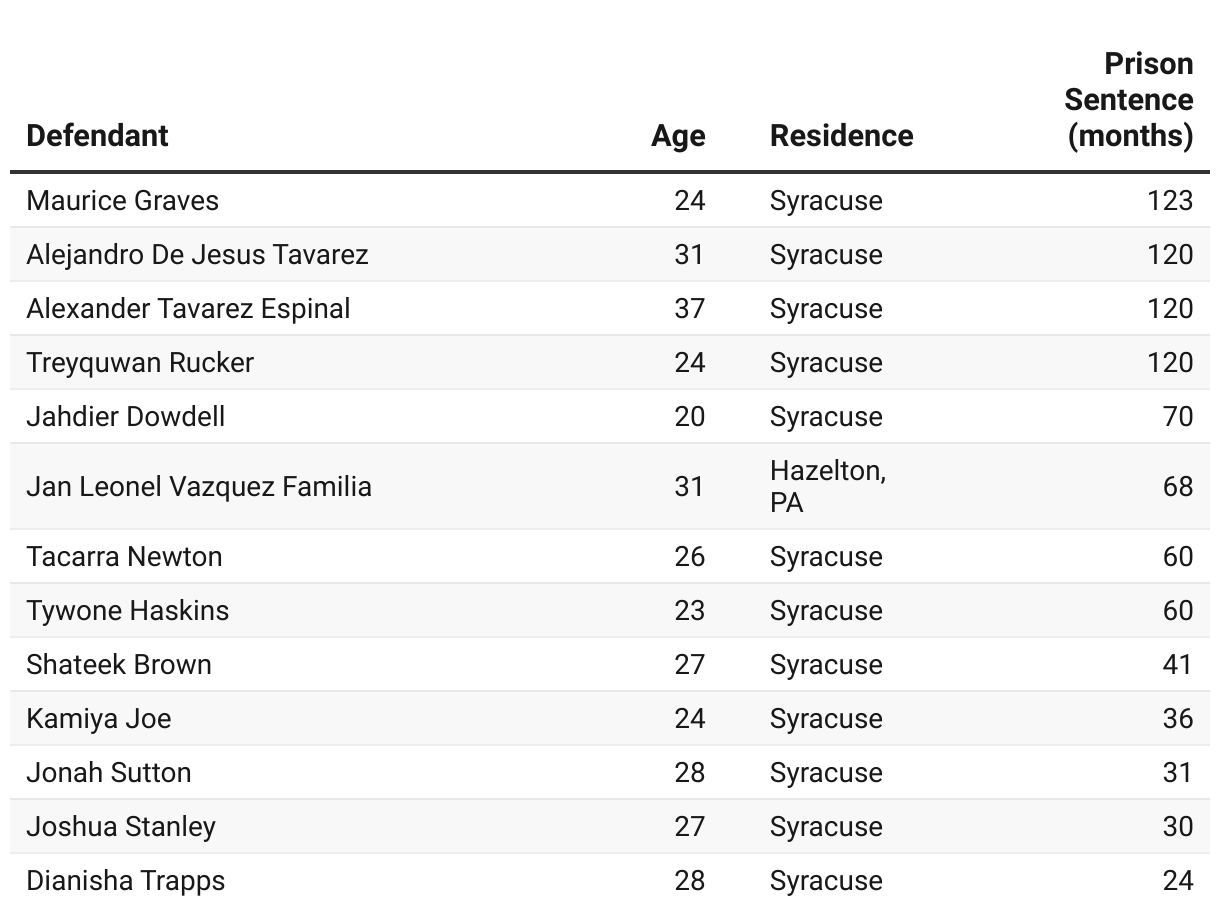The image size is (1220, 916).
Task: Select the Jan Leonel Vazquez Familia cell
Action: [x=199, y=487]
